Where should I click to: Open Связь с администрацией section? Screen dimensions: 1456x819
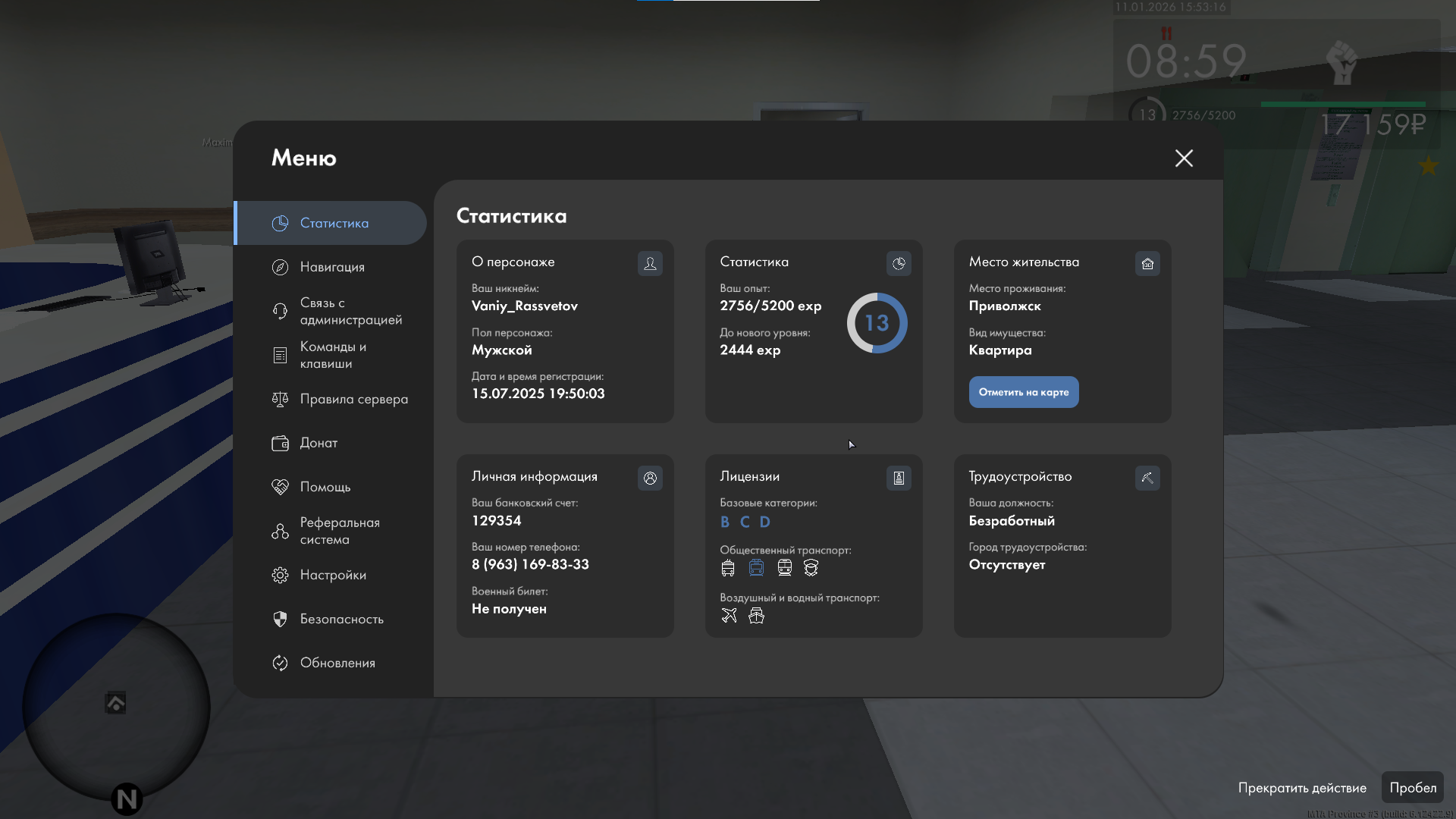(x=350, y=311)
